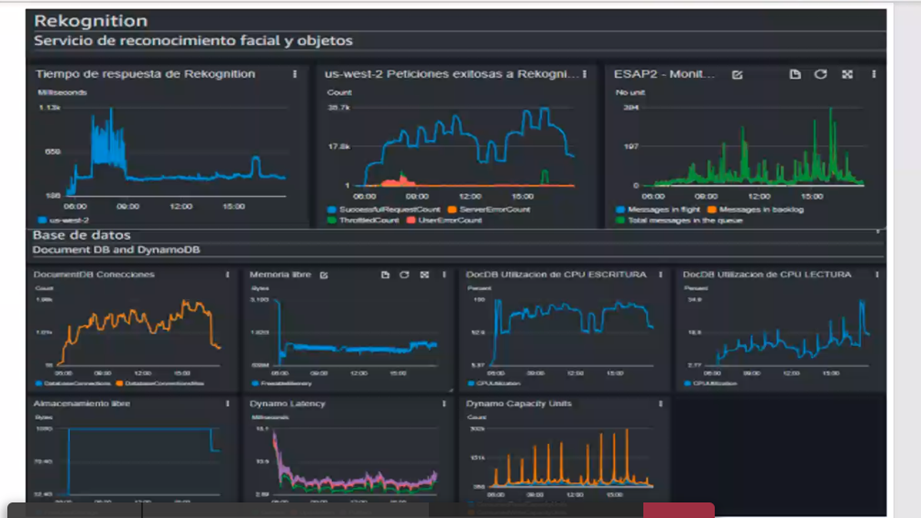Screen dimensions: 921x518
Task: Open options menu for us-west-2 Peticiones exitosas widget
Action: click(584, 74)
